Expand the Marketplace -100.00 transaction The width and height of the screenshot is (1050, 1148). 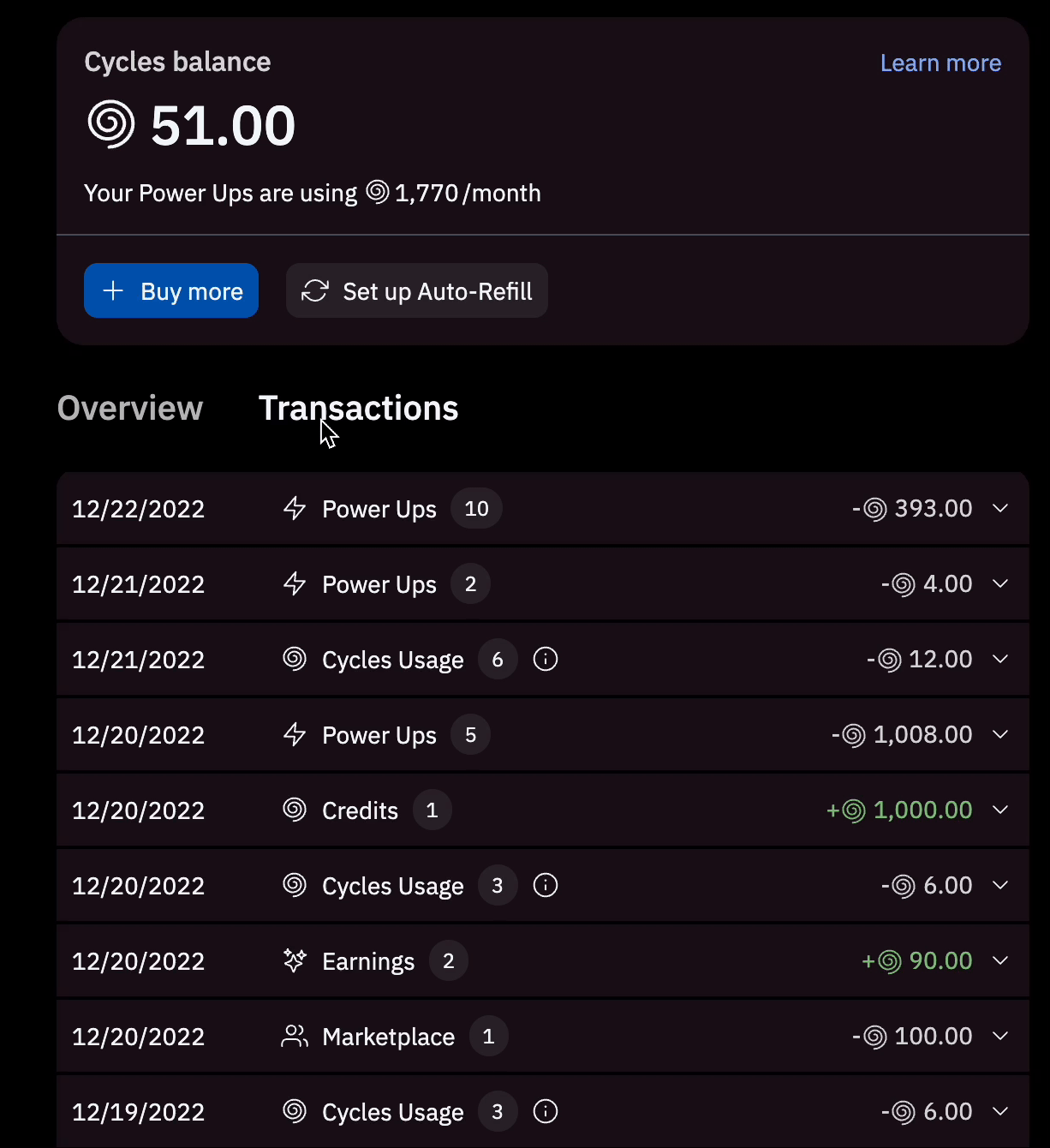[1000, 1036]
